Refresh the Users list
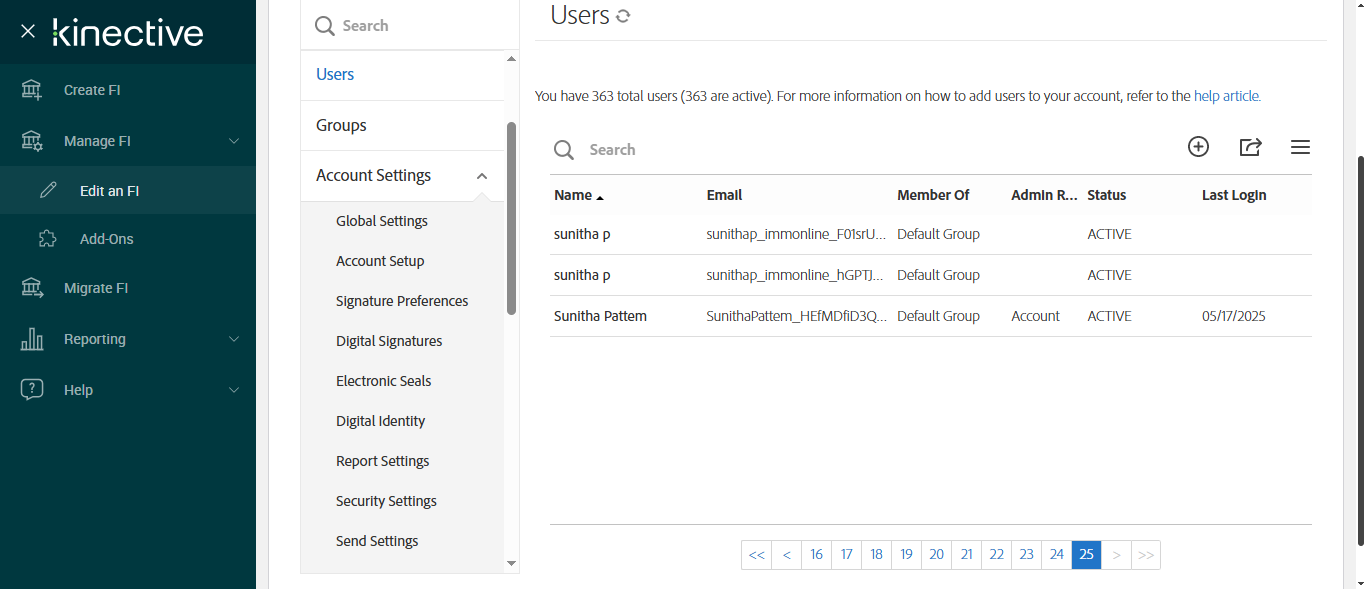 coord(623,16)
